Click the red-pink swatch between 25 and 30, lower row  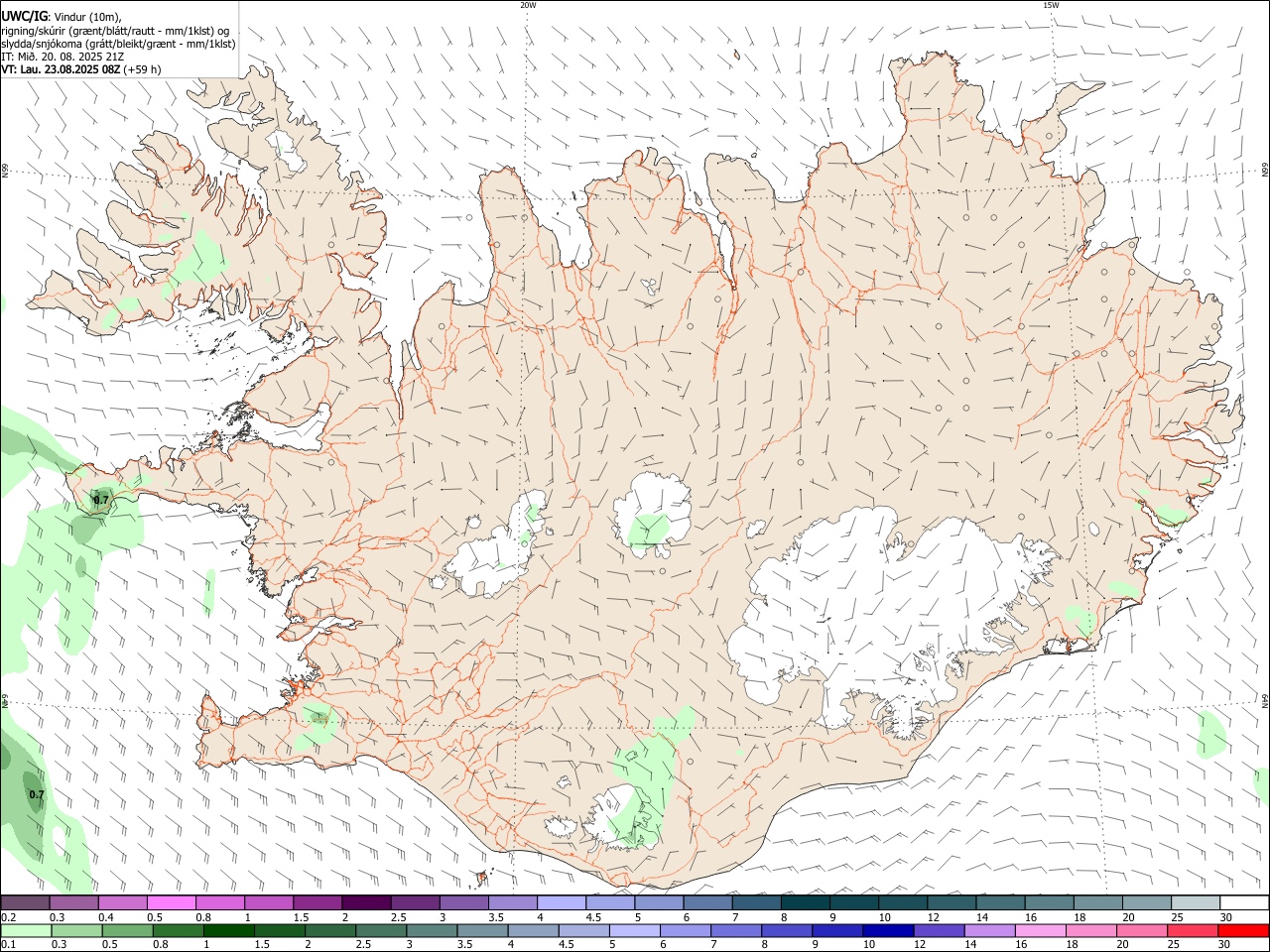pyautogui.click(x=1193, y=931)
